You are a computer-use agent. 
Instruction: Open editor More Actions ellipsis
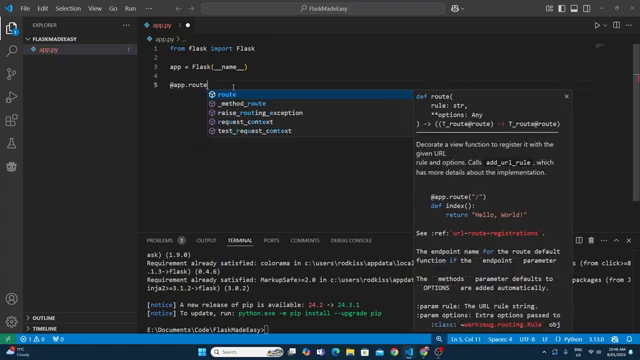[629, 25]
